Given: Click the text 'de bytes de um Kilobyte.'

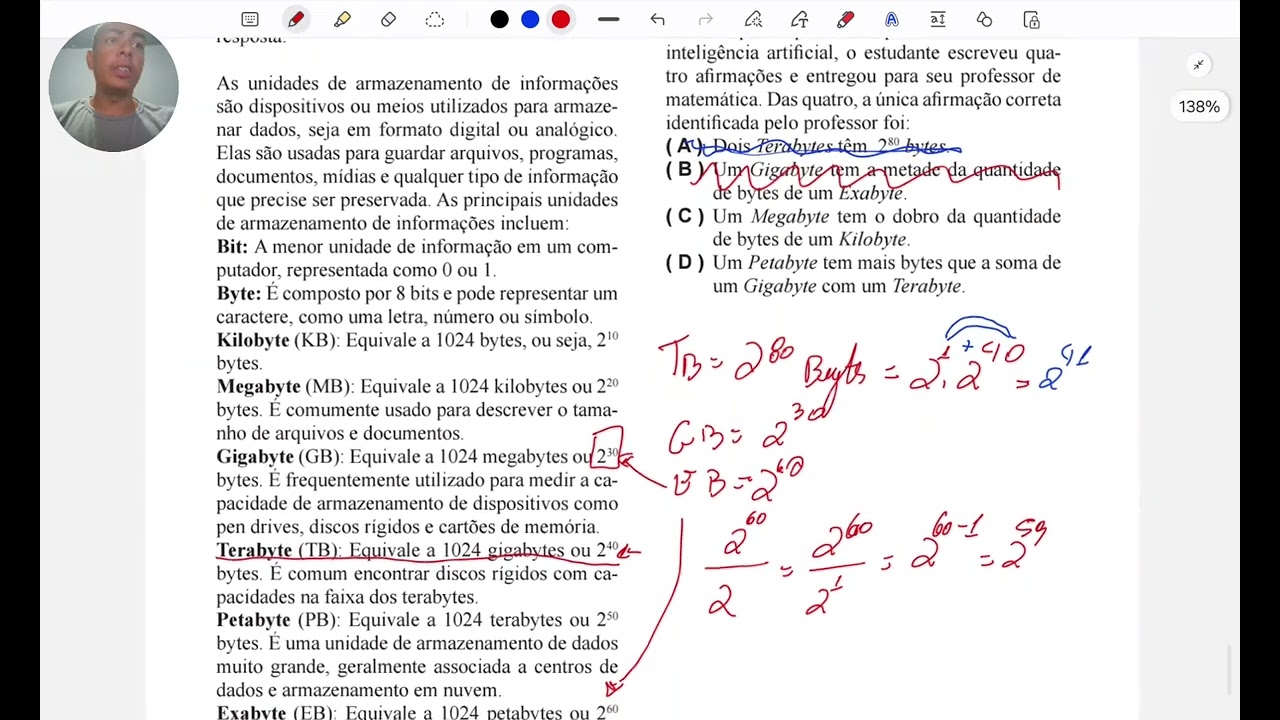Looking at the screenshot, I should 810,240.
